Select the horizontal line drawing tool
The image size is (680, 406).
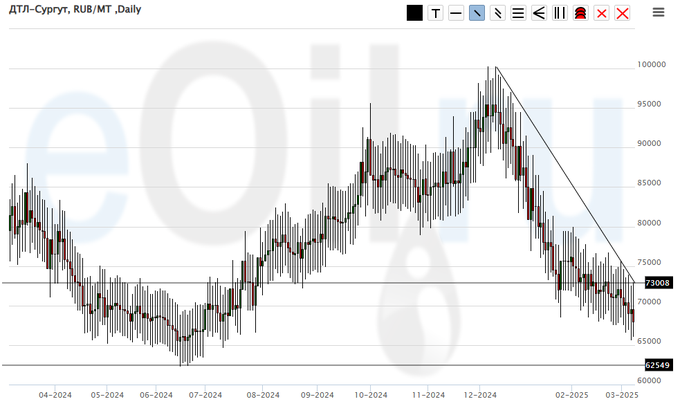click(x=456, y=13)
